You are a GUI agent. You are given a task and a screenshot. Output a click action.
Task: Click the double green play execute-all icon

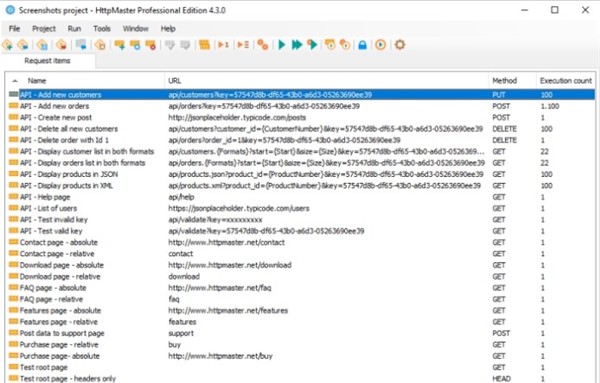point(297,45)
